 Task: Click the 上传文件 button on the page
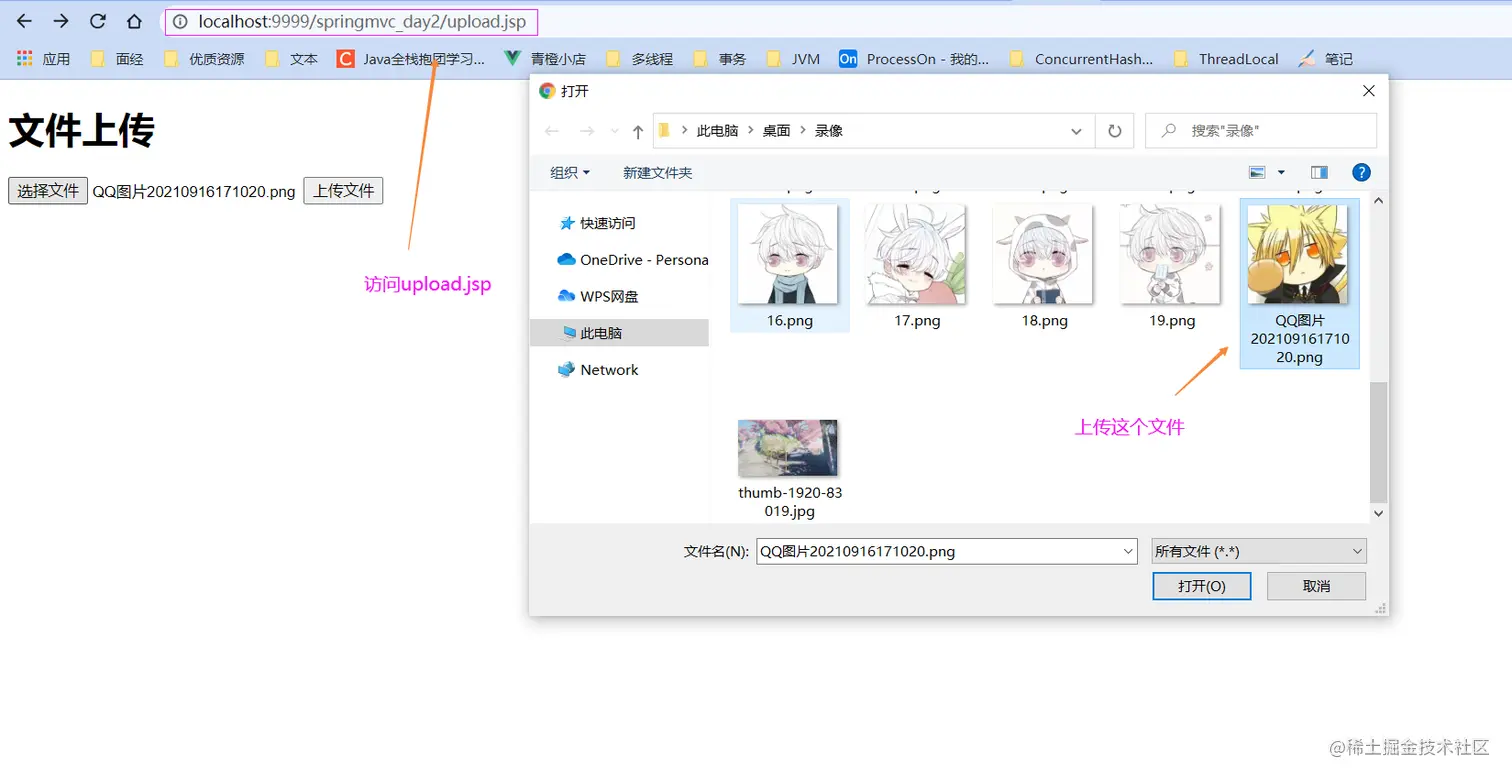pyautogui.click(x=343, y=190)
